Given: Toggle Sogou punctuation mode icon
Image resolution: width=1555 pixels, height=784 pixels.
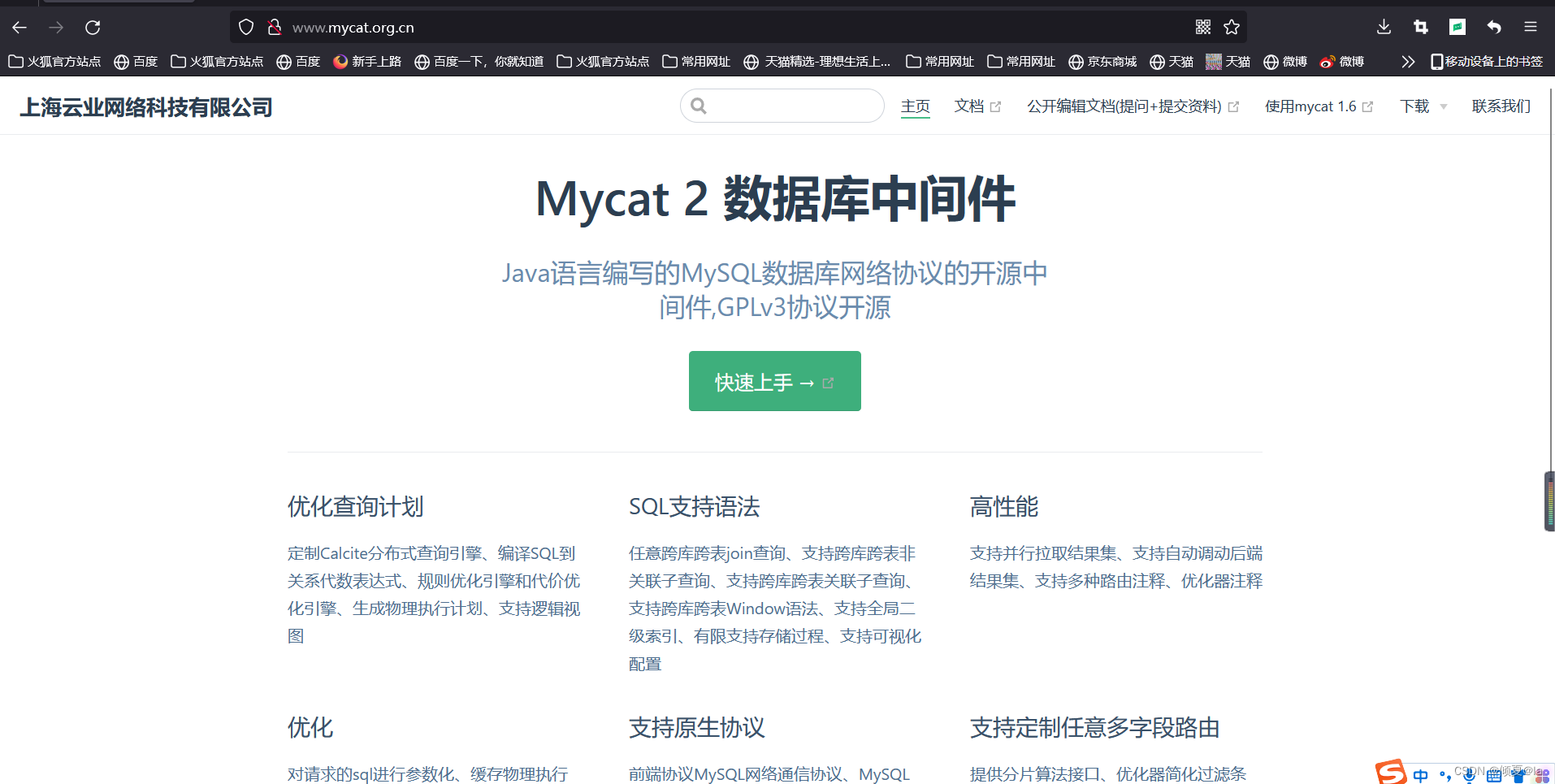Looking at the screenshot, I should pos(1445,775).
